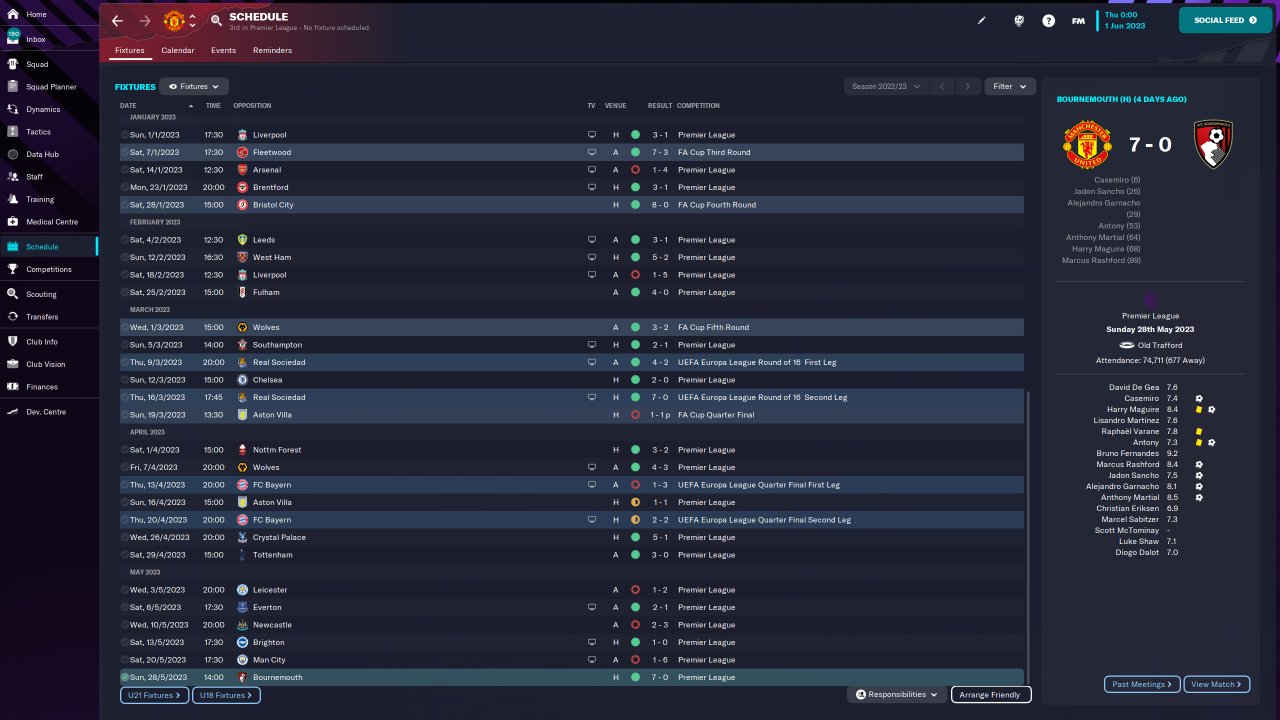
Task: Click the Bournemouth crest in the match summary panel
Action: point(1215,144)
